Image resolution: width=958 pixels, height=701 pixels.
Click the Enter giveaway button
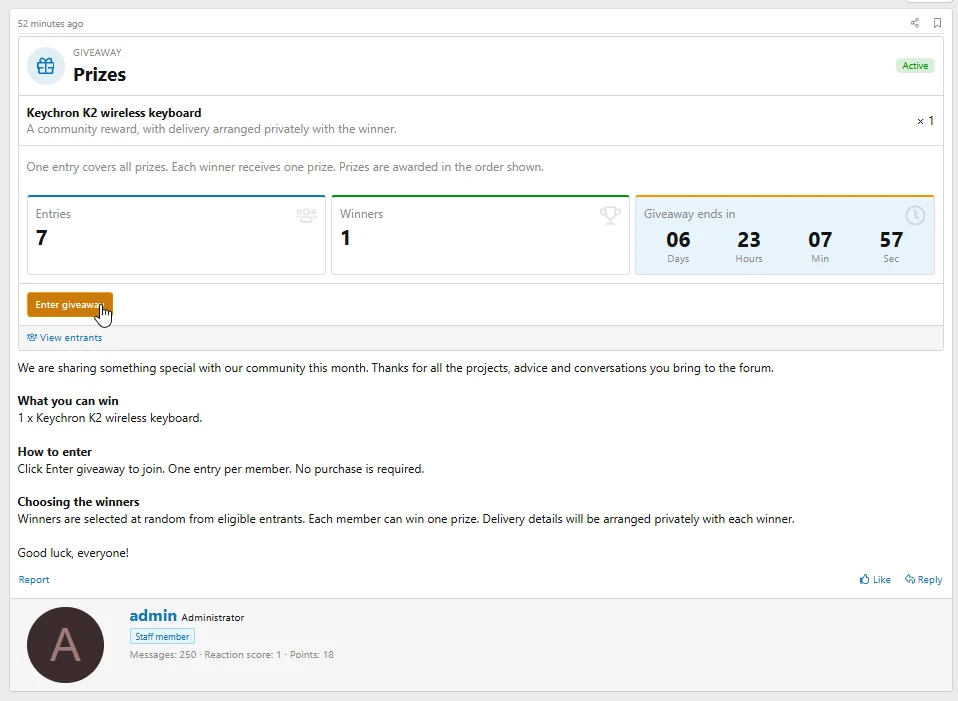pyautogui.click(x=70, y=304)
